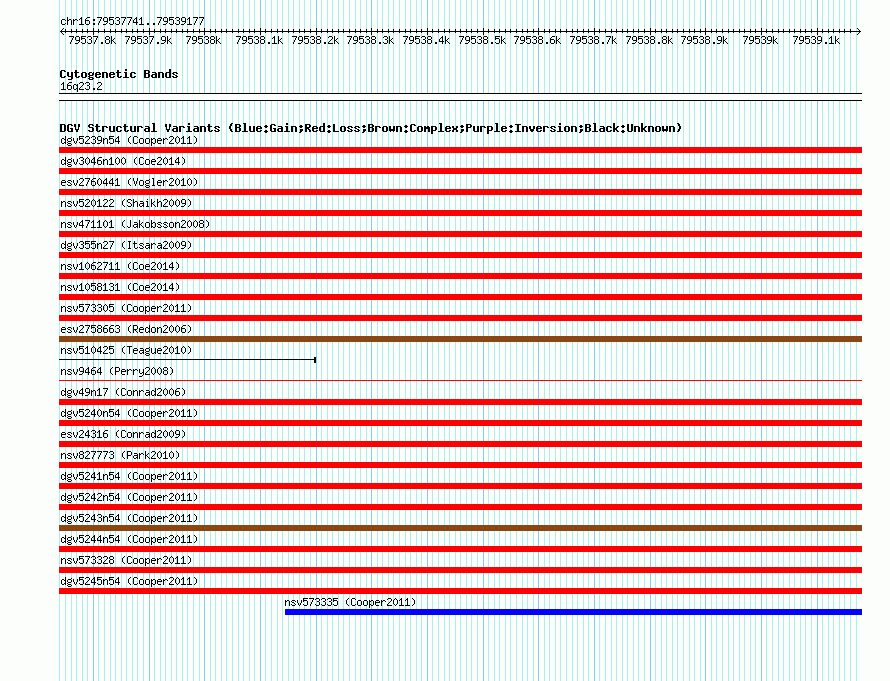The image size is (890, 681).
Task: Click the dgv5241n54 (Cooper2011) label
Action: click(129, 476)
